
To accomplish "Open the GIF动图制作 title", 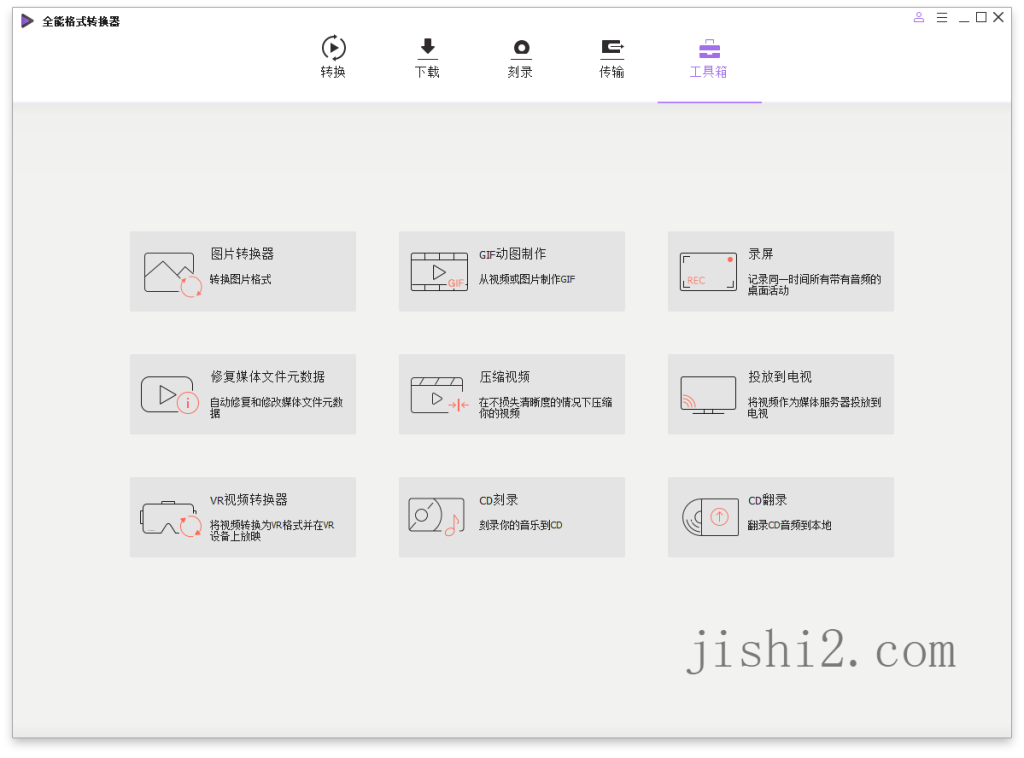I will tap(513, 254).
